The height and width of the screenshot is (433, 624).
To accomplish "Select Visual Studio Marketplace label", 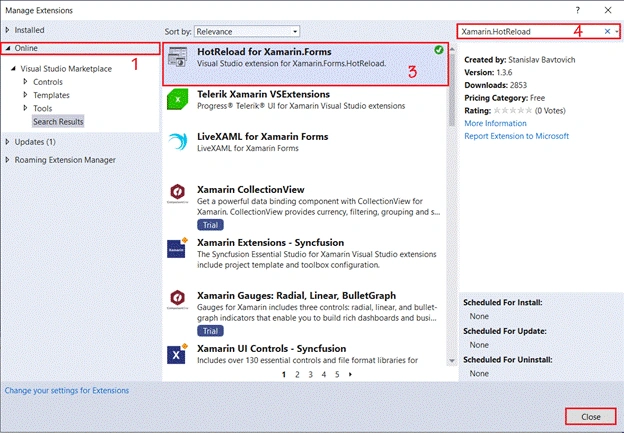I will pyautogui.click(x=66, y=69).
